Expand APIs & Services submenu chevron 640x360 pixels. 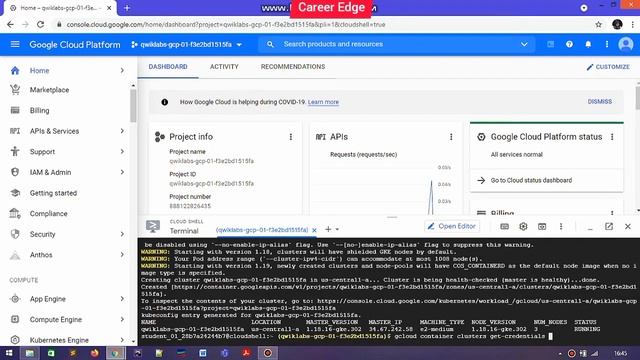click(122, 131)
